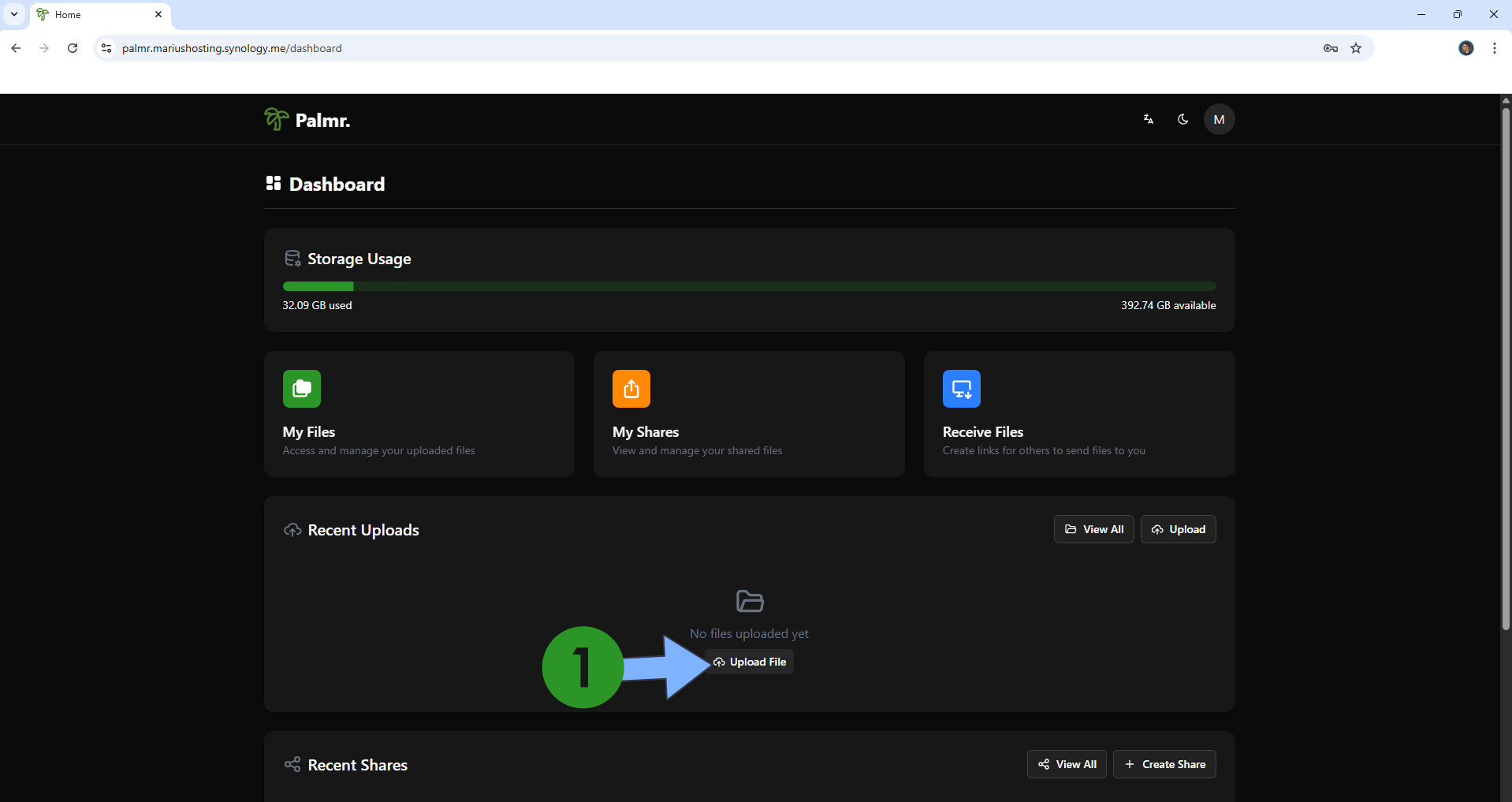Screen dimensions: 1512x802
Task: Select the Home browser tab
Action: point(100,15)
